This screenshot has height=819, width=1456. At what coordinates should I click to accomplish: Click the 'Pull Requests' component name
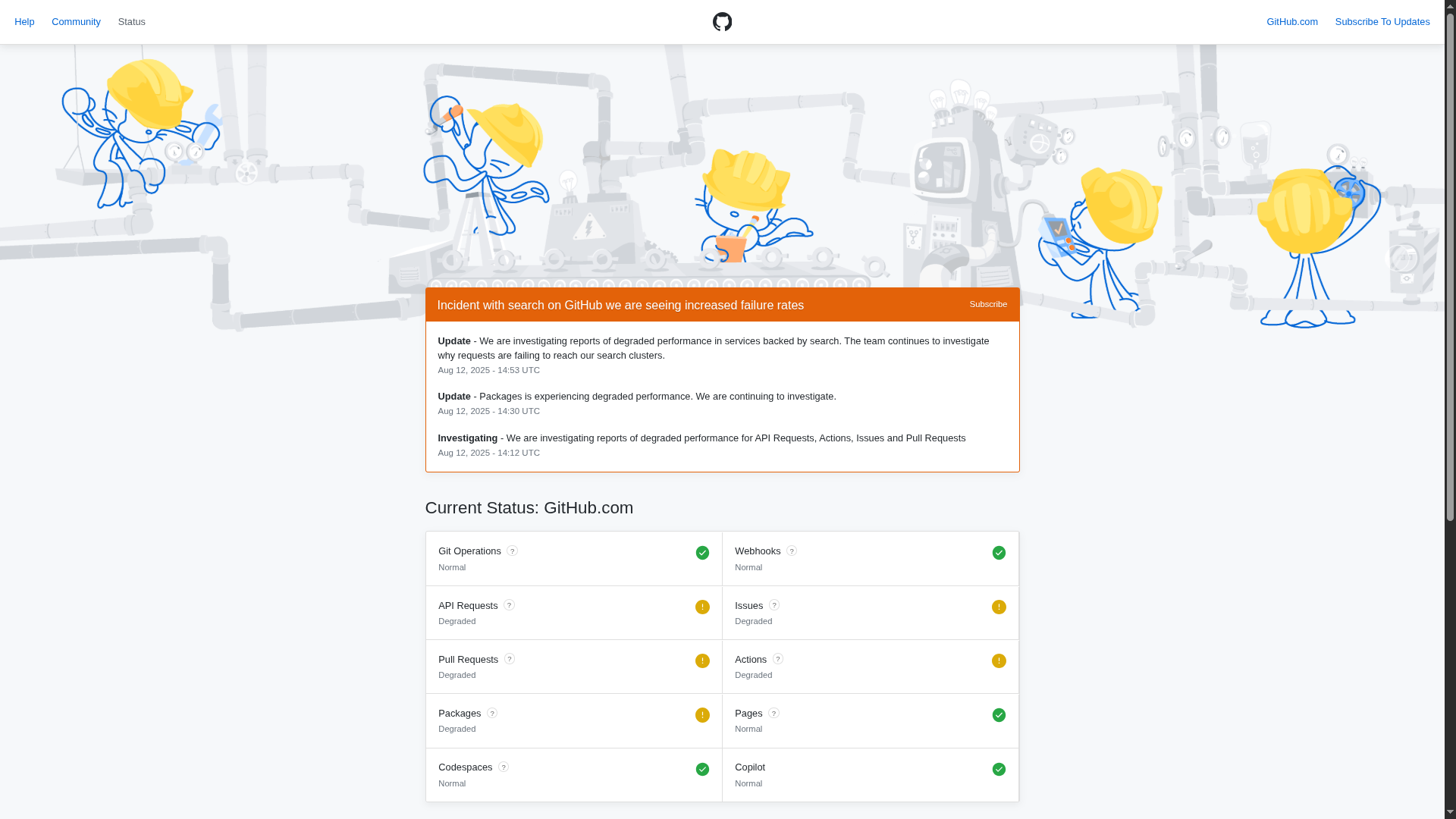pyautogui.click(x=468, y=660)
